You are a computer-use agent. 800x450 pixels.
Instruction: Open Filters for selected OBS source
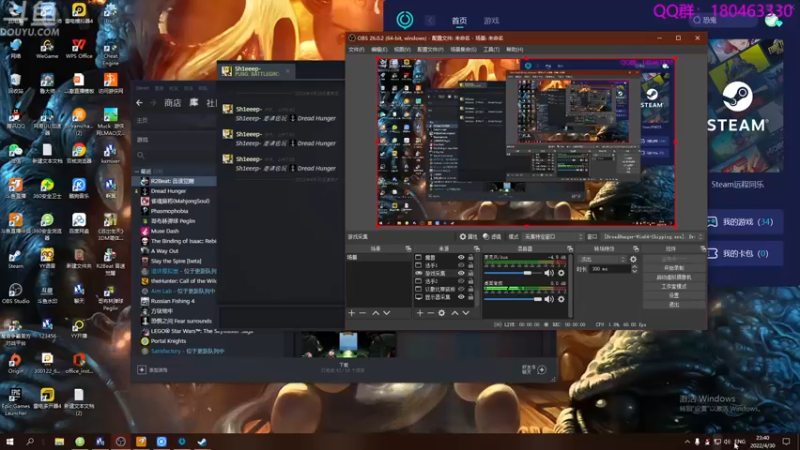(x=492, y=237)
